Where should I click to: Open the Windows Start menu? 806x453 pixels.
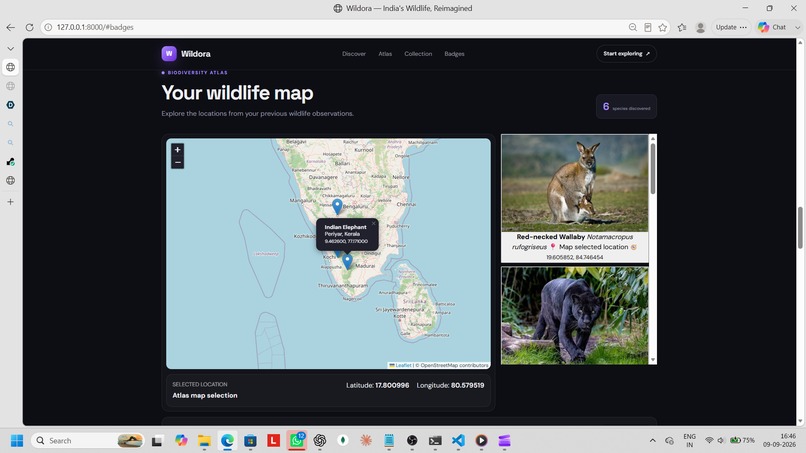tap(17, 441)
